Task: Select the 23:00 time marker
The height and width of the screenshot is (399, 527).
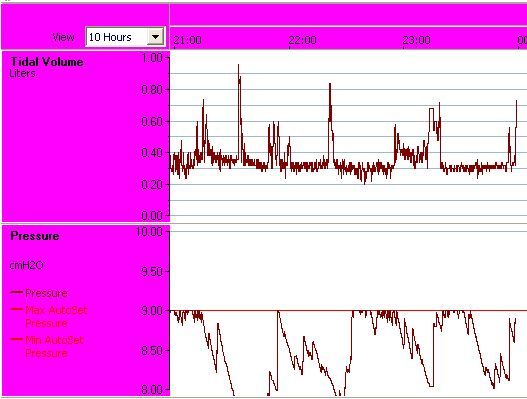Action: click(x=416, y=40)
